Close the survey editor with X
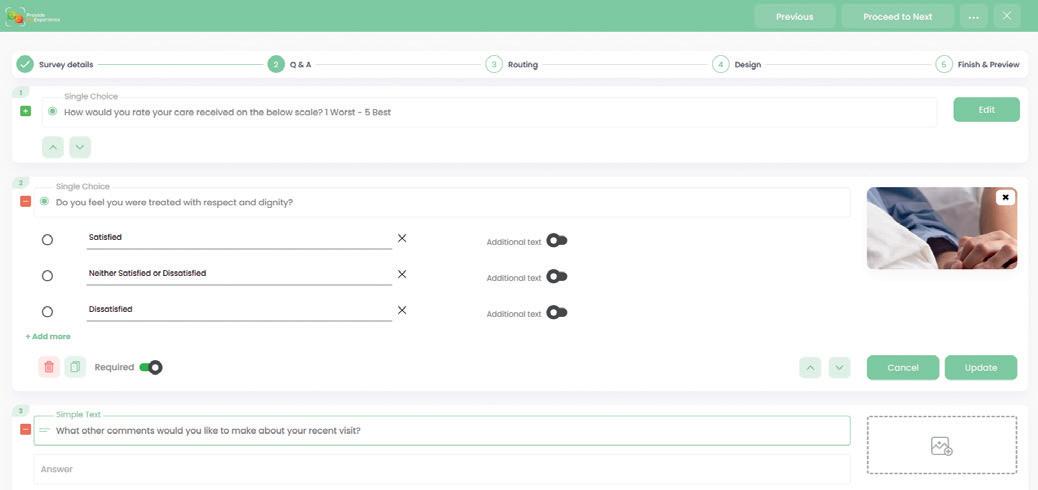The width and height of the screenshot is (1038, 490). pos(1007,16)
